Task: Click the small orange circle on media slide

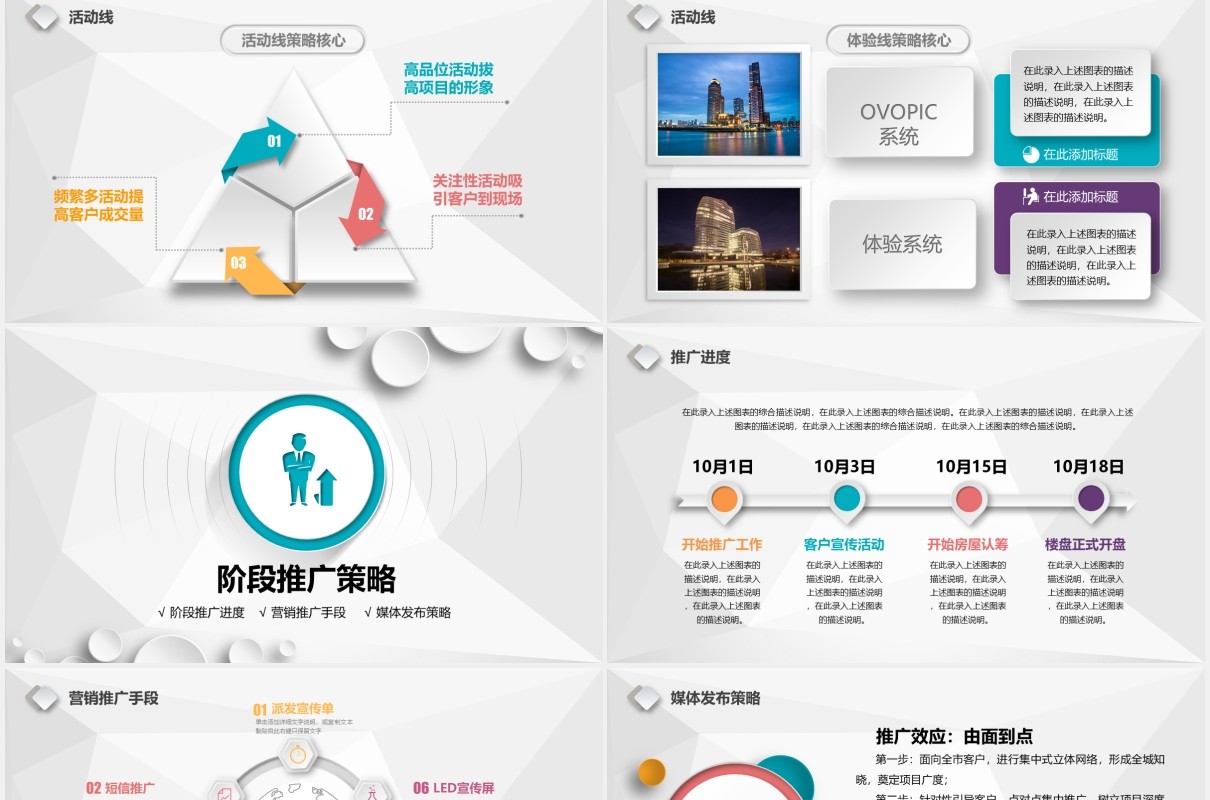Action: [x=652, y=772]
